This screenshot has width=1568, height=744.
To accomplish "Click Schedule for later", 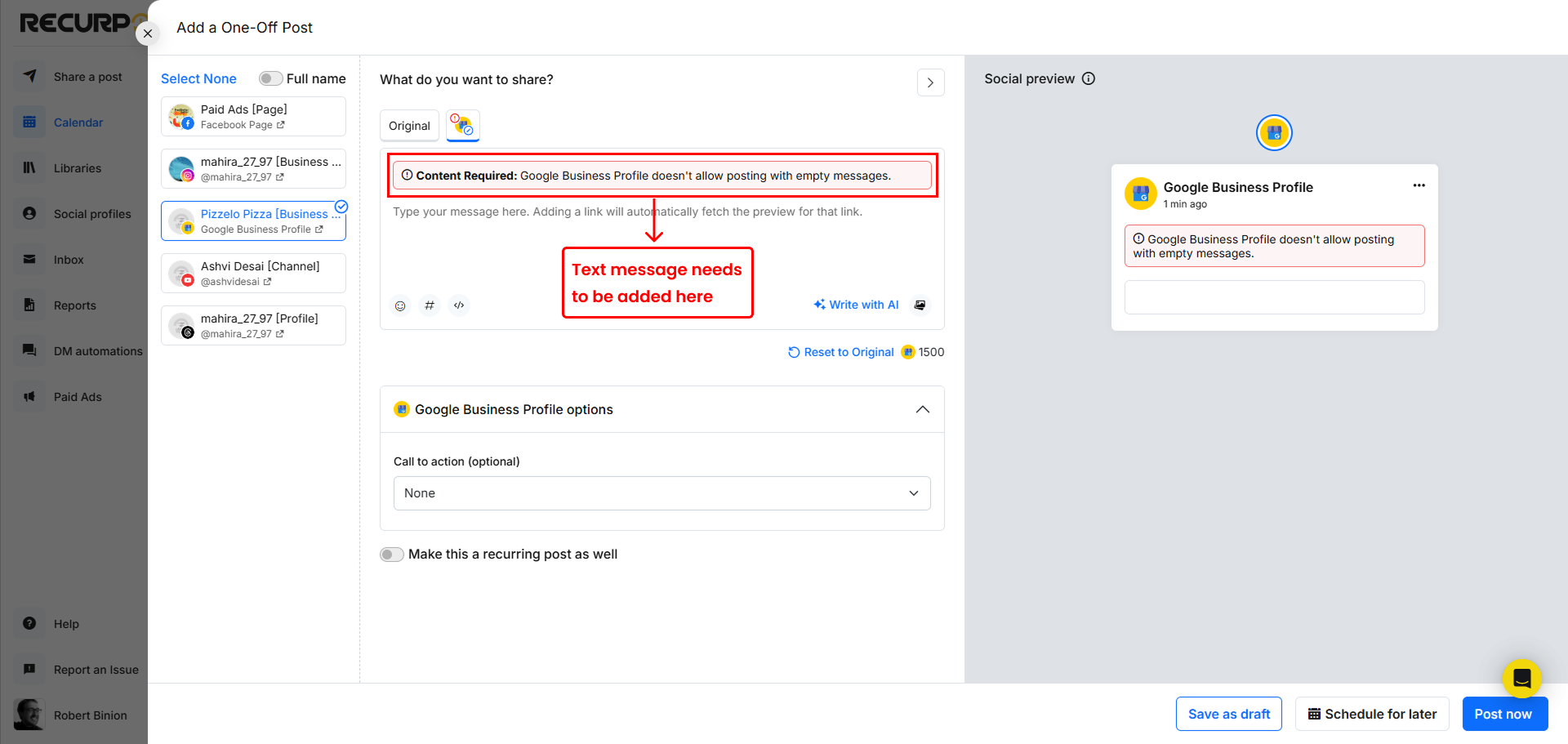I will (x=1372, y=714).
